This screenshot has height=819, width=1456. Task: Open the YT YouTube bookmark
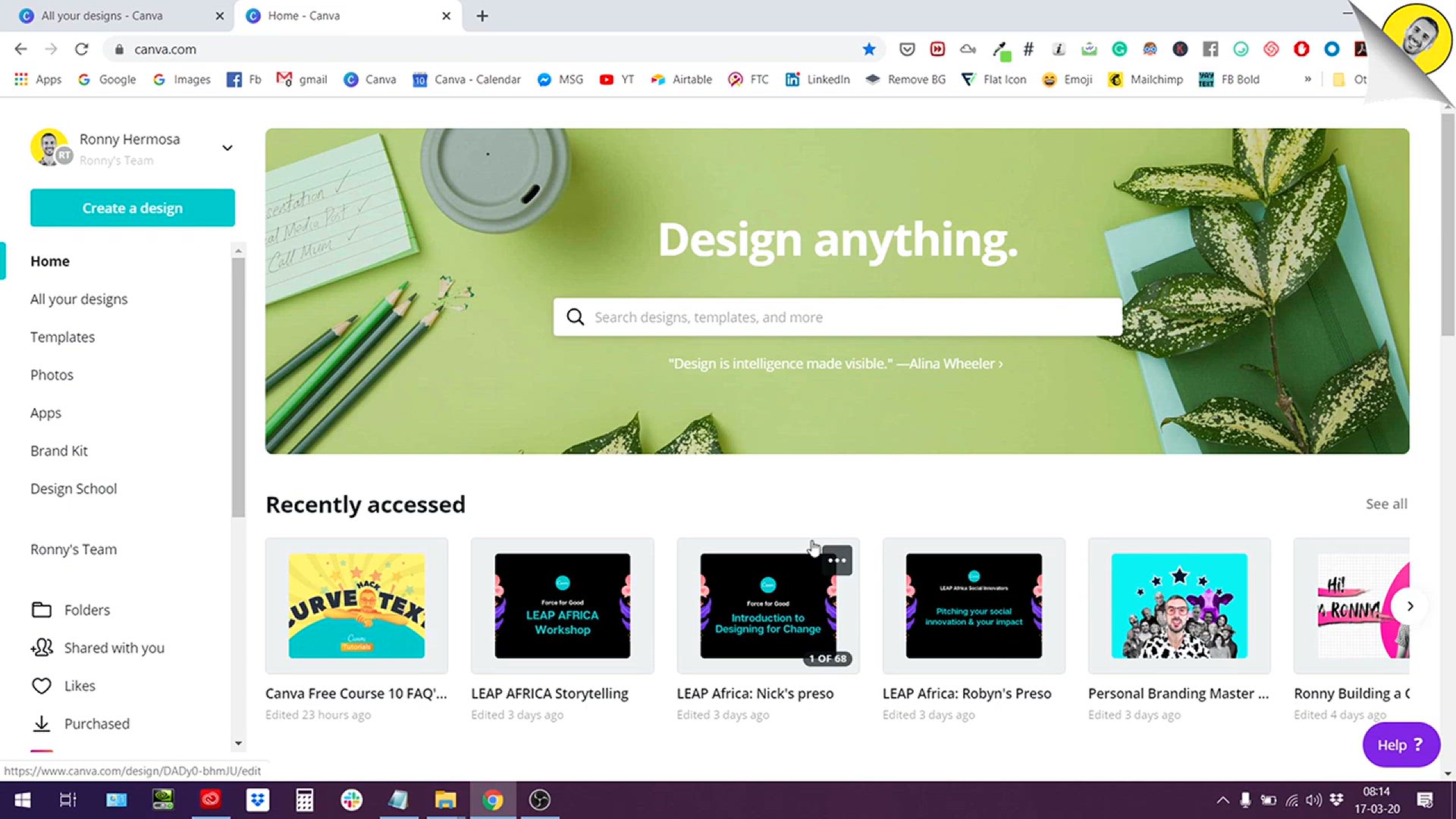coord(617,80)
